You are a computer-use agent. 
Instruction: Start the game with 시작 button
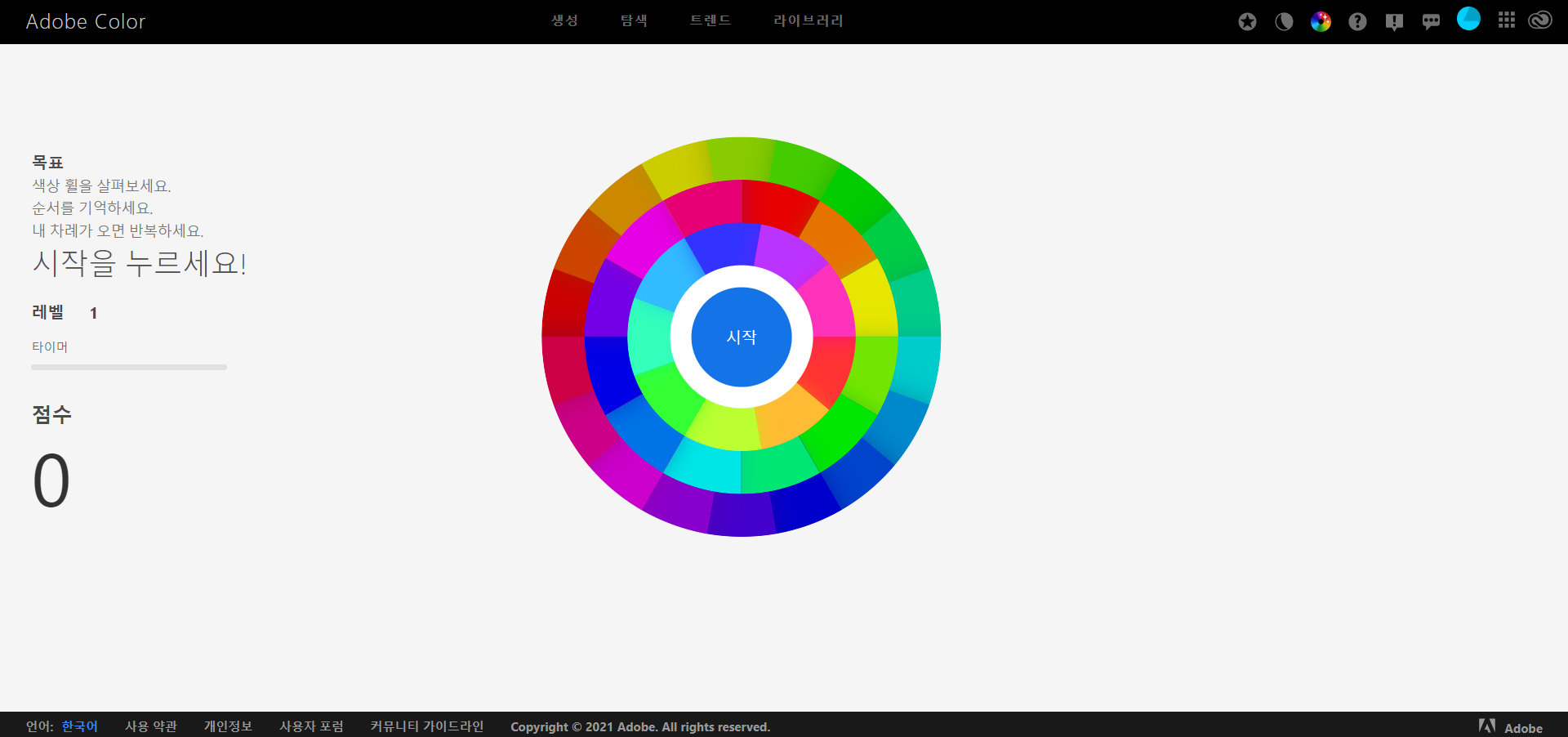click(742, 337)
